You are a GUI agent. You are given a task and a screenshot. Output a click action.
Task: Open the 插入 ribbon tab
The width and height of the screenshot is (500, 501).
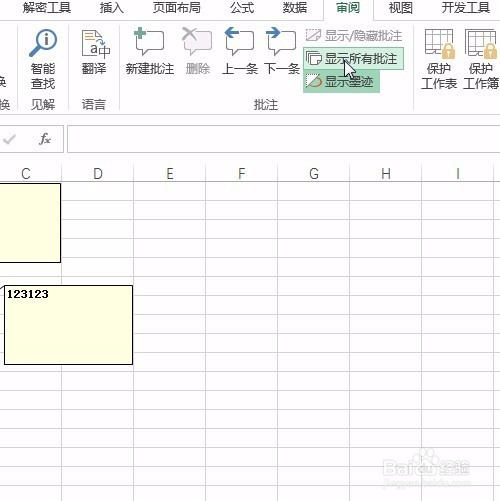112,8
